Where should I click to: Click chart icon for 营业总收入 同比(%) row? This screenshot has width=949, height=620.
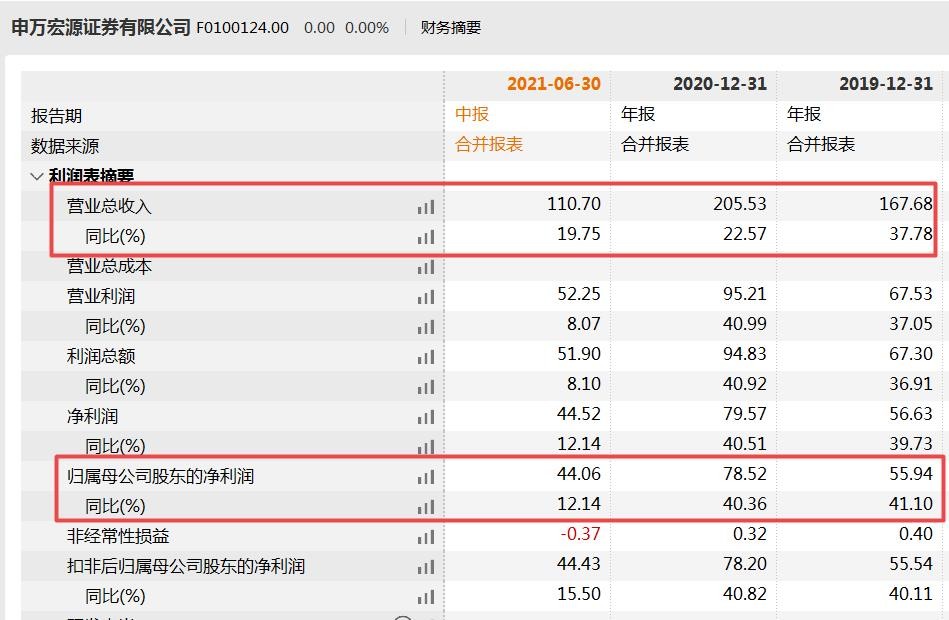pyautogui.click(x=425, y=237)
